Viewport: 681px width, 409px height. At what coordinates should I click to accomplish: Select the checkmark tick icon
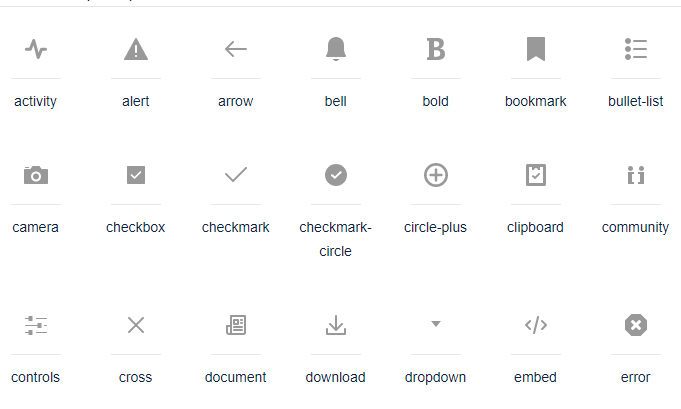tap(236, 175)
